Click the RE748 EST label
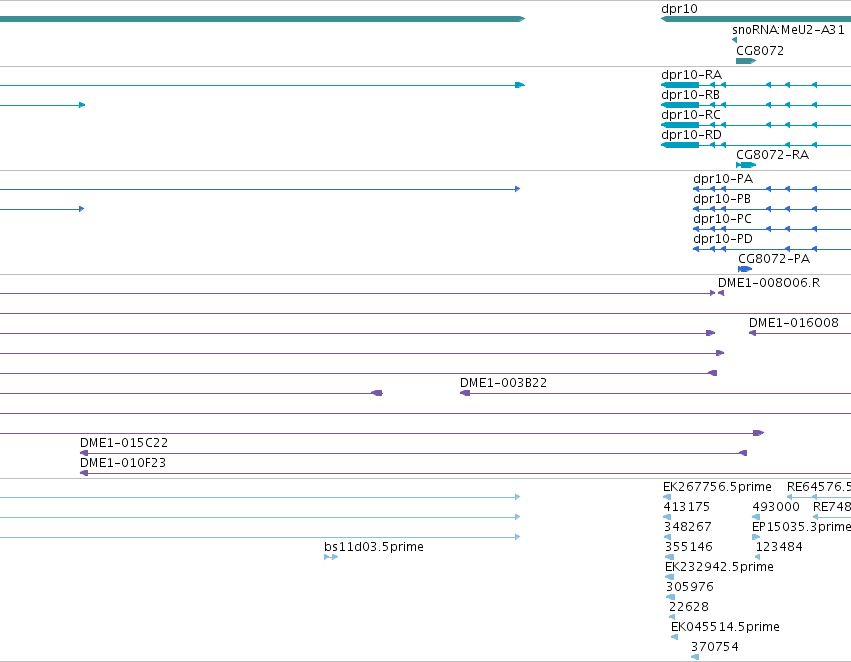 pos(831,507)
